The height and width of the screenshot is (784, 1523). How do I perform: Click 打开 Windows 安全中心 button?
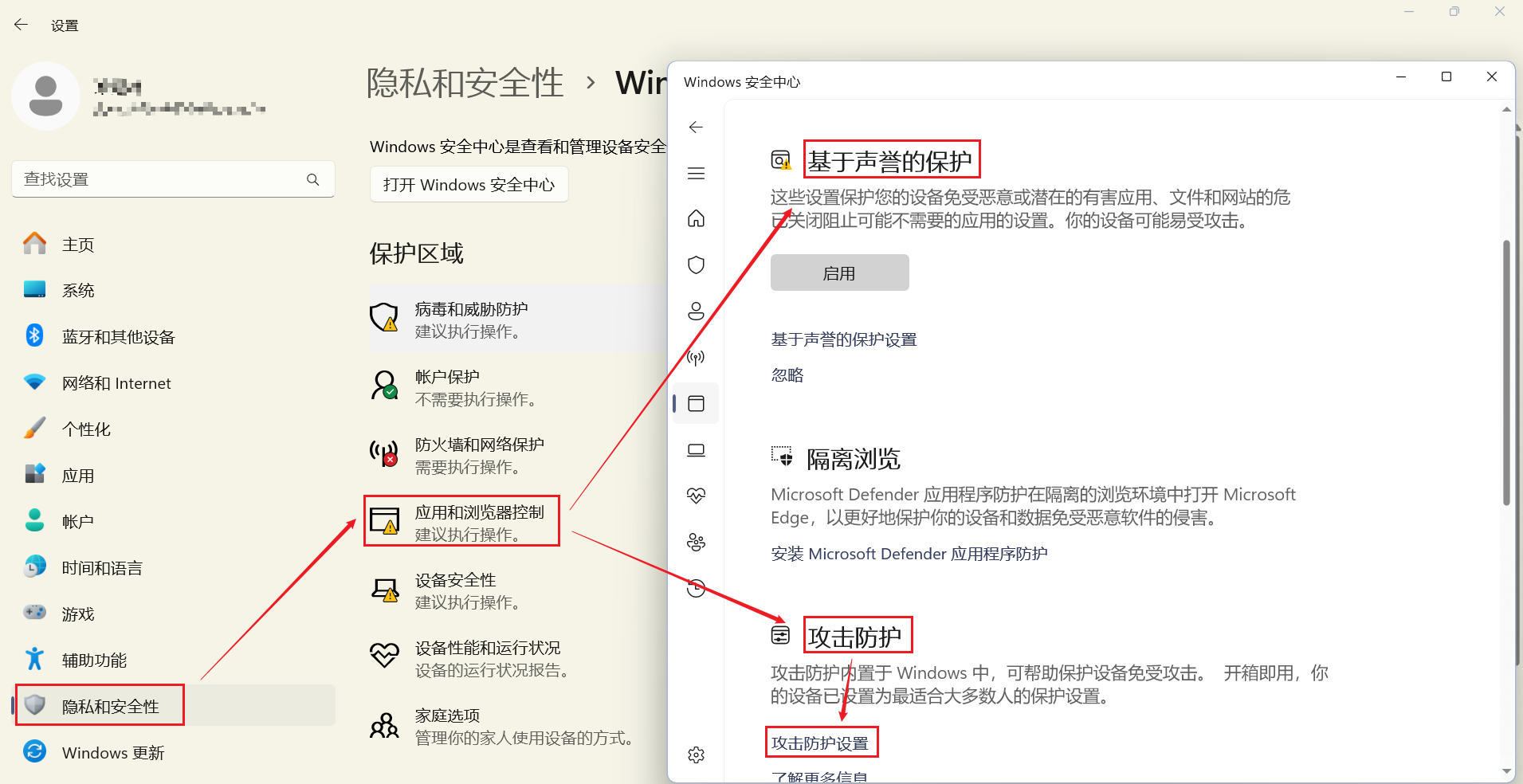pyautogui.click(x=469, y=185)
